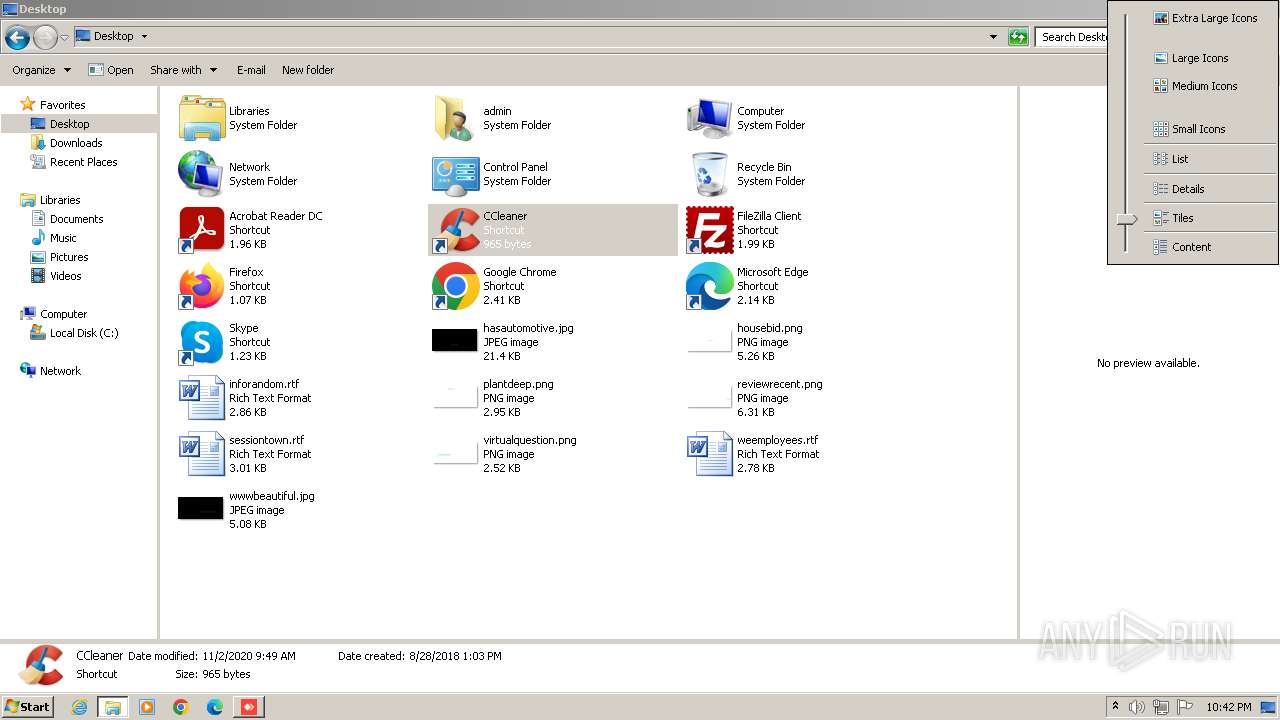
Task: Select the Acrobat Reader DC shortcut icon
Action: pos(202,230)
